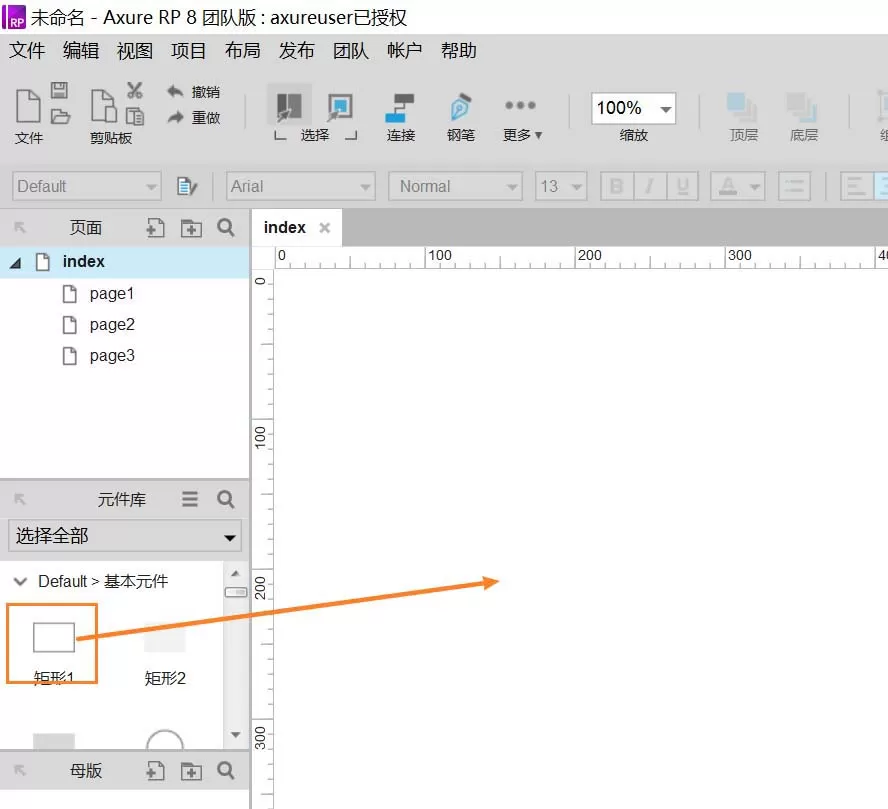Click the align left icon

(856, 186)
